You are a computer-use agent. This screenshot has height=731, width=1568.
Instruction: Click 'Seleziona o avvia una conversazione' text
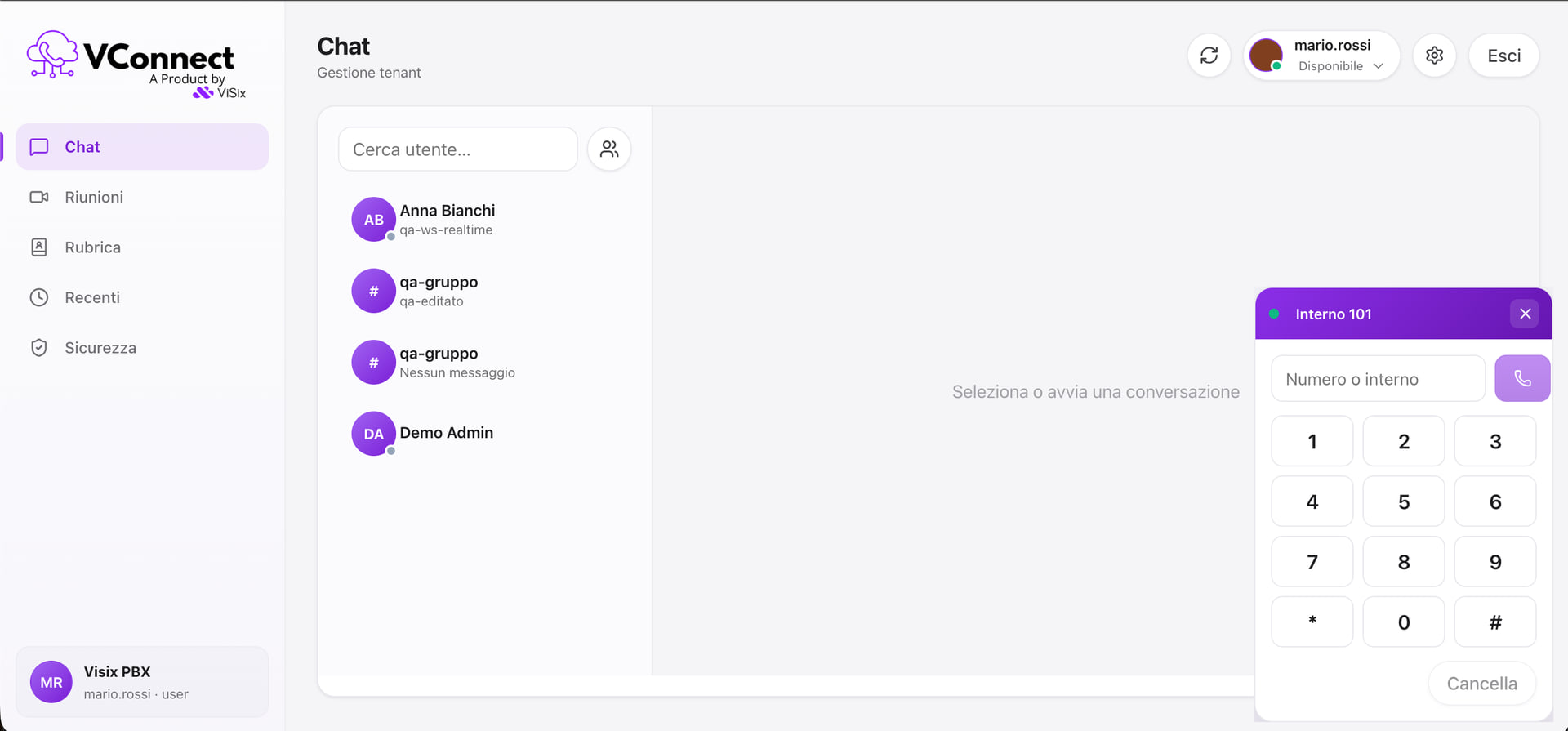pyautogui.click(x=1095, y=392)
